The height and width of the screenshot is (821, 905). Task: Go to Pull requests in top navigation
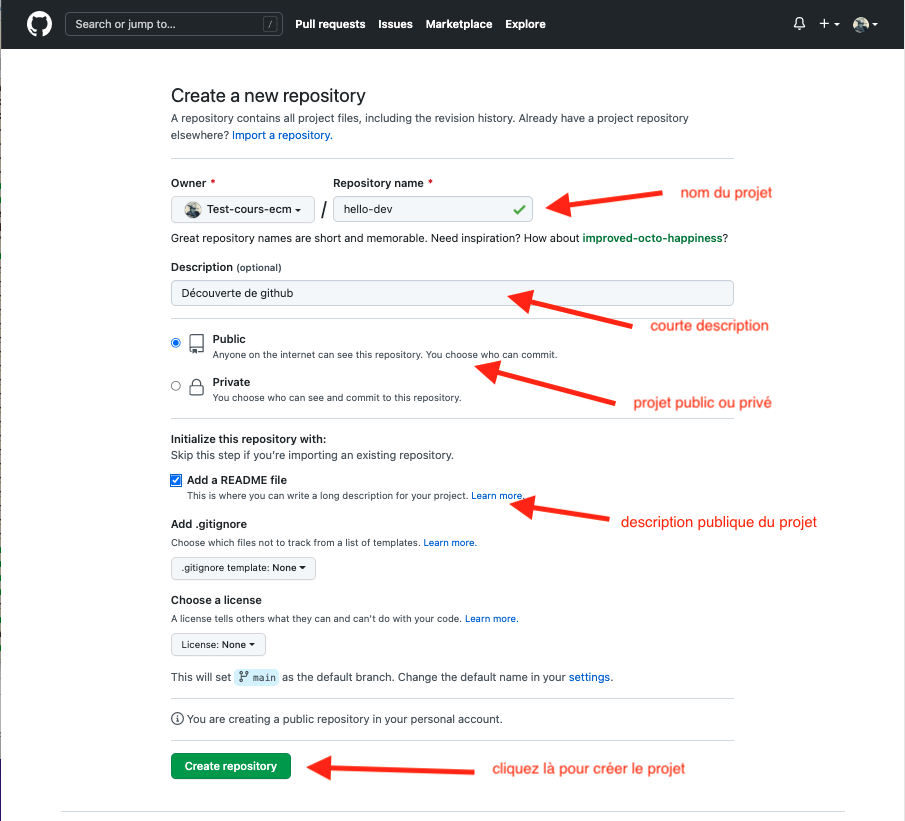pyautogui.click(x=330, y=24)
